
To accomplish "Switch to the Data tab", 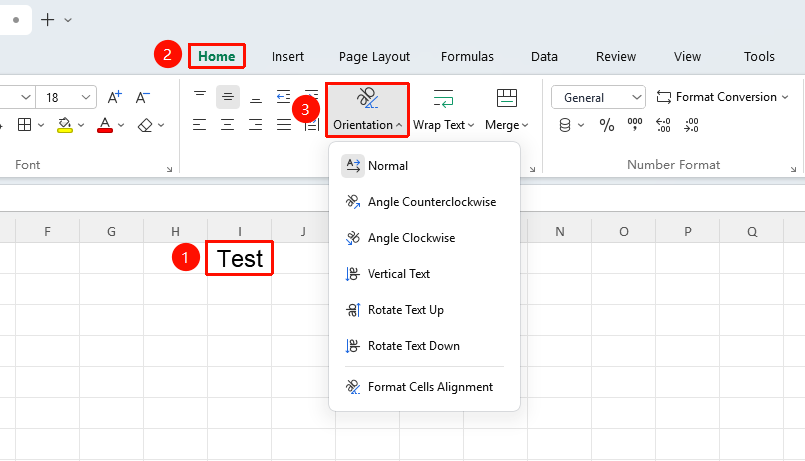I will 544,56.
